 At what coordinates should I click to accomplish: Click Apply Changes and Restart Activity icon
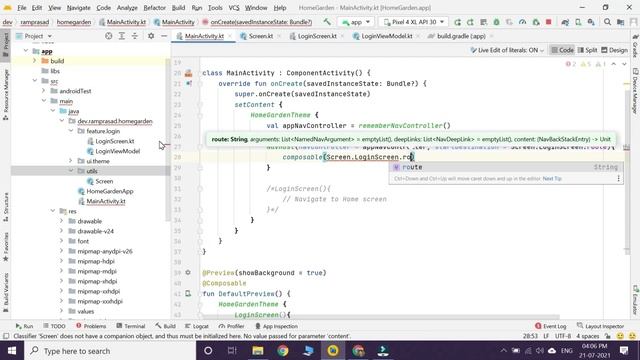click(x=471, y=22)
